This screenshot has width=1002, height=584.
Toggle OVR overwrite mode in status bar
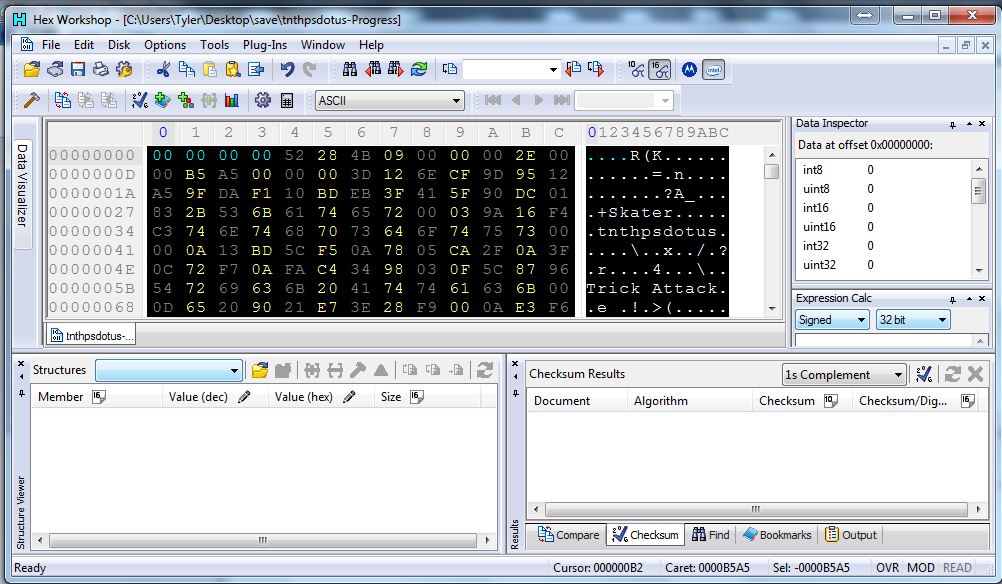pos(887,568)
